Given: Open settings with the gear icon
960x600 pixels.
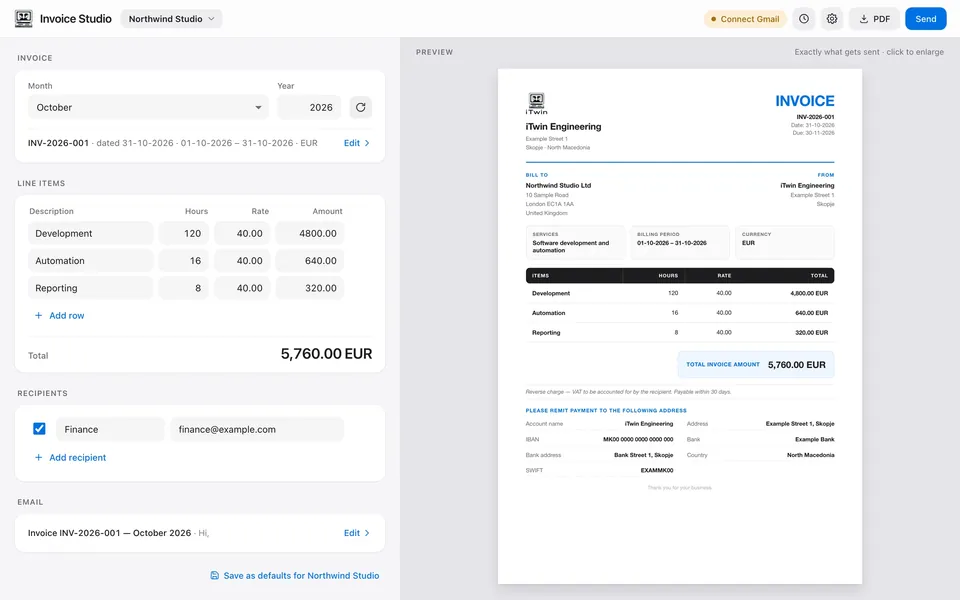Looking at the screenshot, I should click(x=832, y=19).
